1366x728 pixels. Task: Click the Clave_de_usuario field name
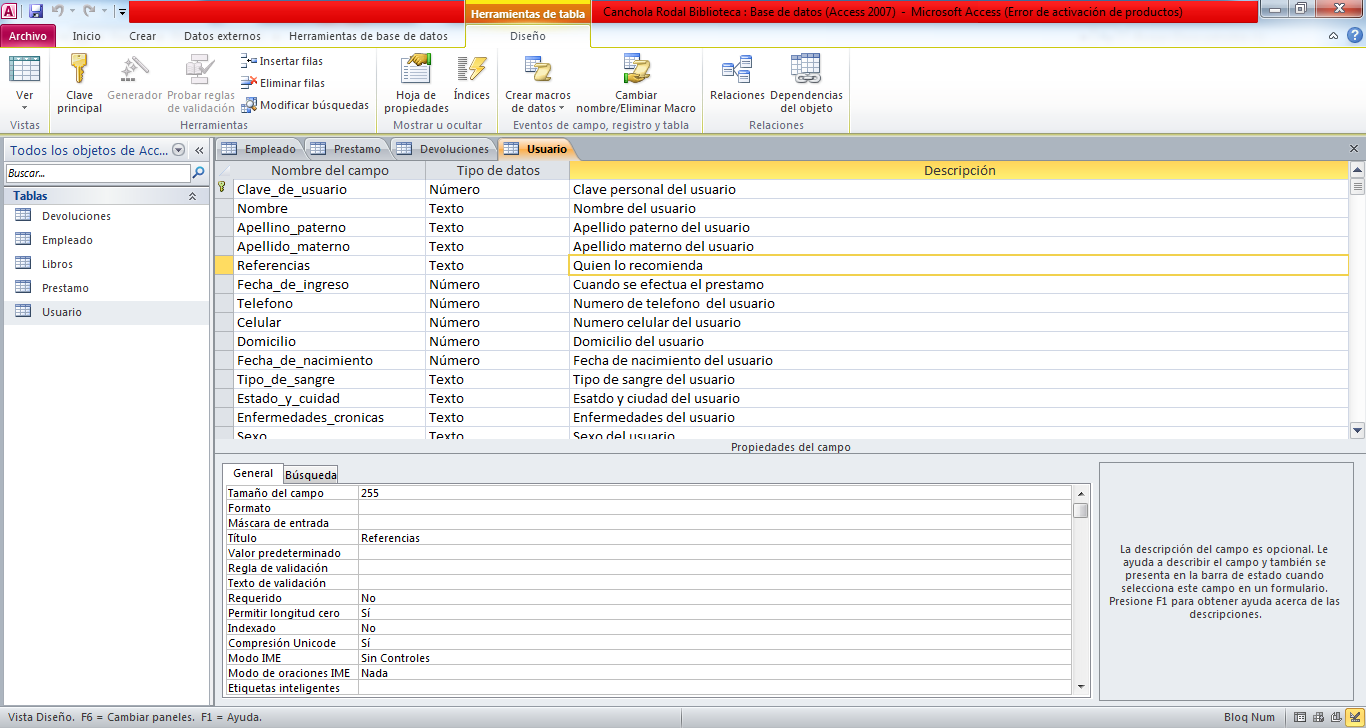pyautogui.click(x=329, y=189)
